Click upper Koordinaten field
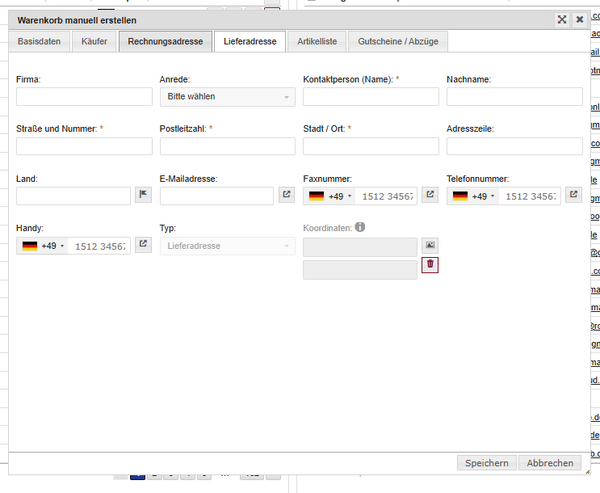600x493 pixels. [360, 247]
